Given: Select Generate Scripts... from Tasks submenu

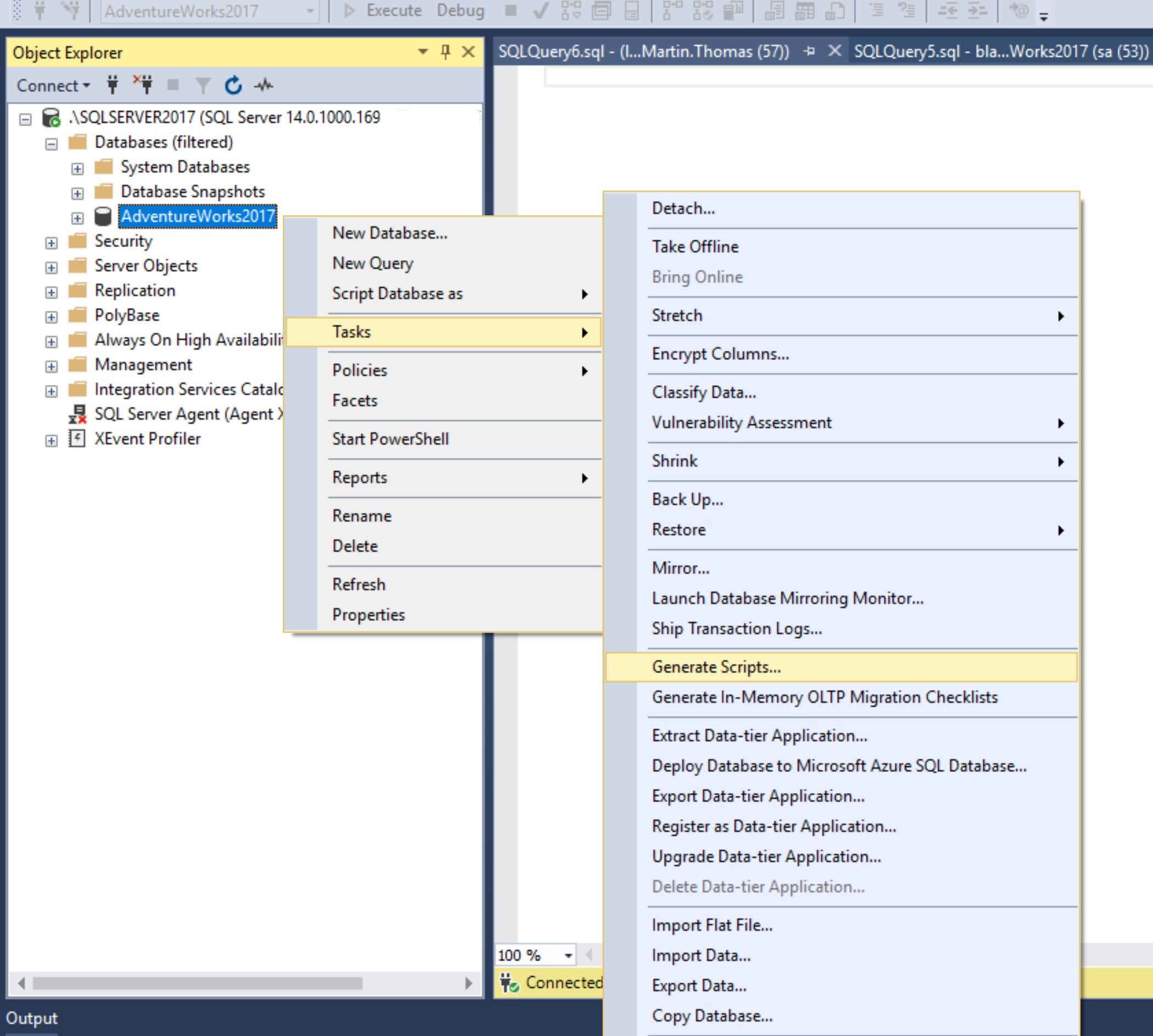Looking at the screenshot, I should [716, 666].
